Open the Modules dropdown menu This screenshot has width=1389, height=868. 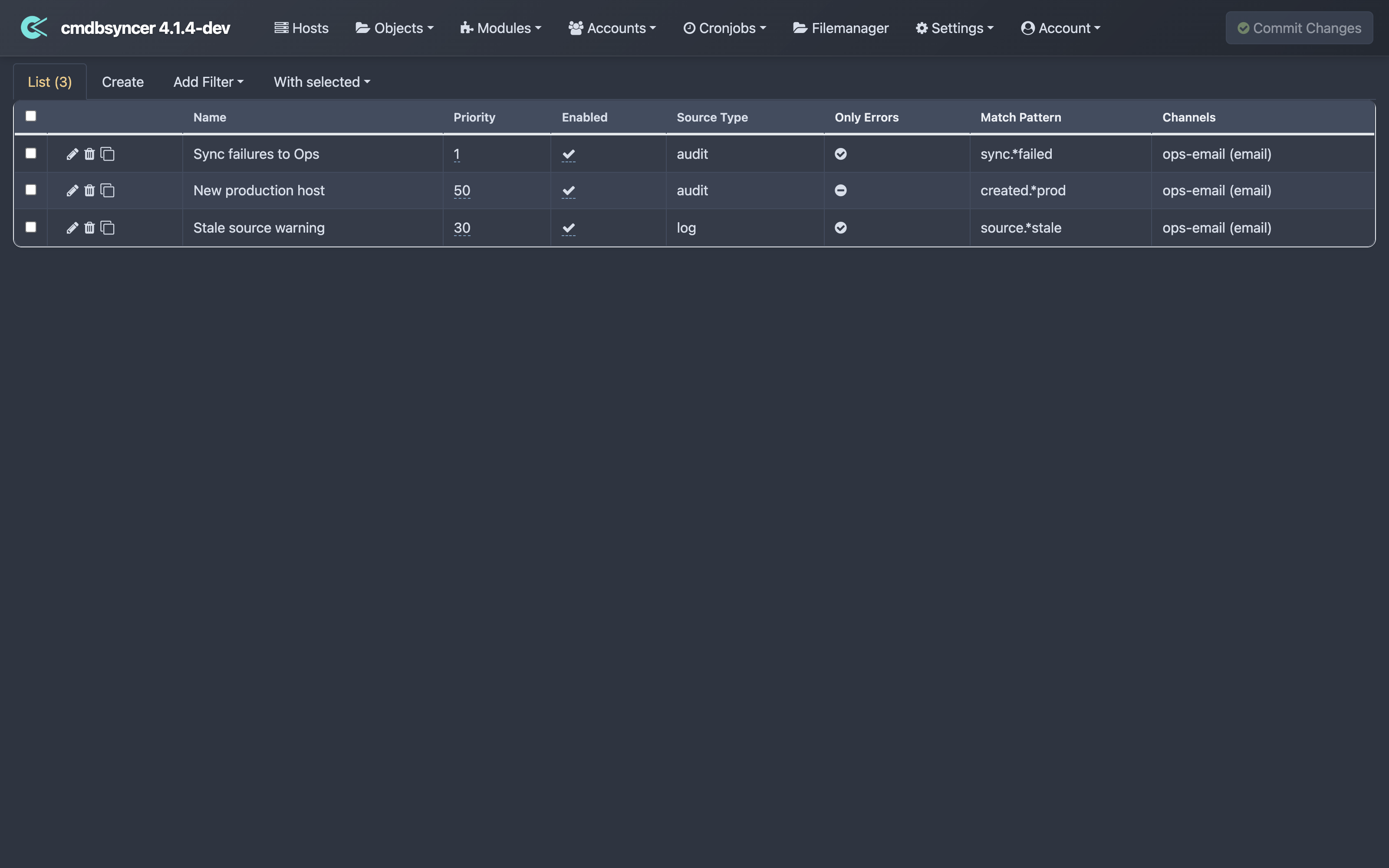pyautogui.click(x=500, y=28)
